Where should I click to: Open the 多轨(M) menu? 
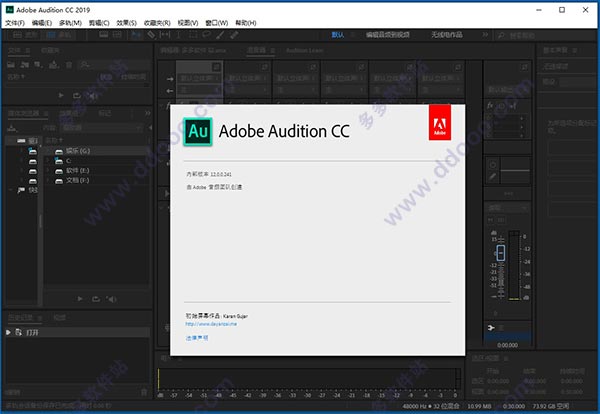click(70, 23)
